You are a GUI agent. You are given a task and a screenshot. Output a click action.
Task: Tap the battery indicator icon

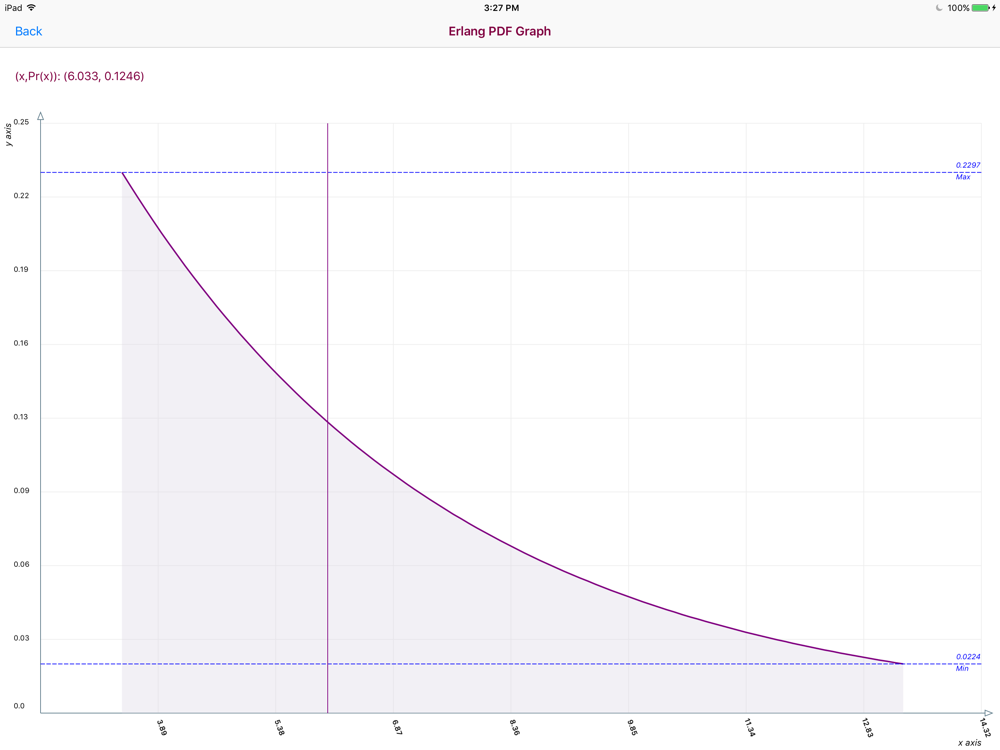pyautogui.click(x=983, y=8)
